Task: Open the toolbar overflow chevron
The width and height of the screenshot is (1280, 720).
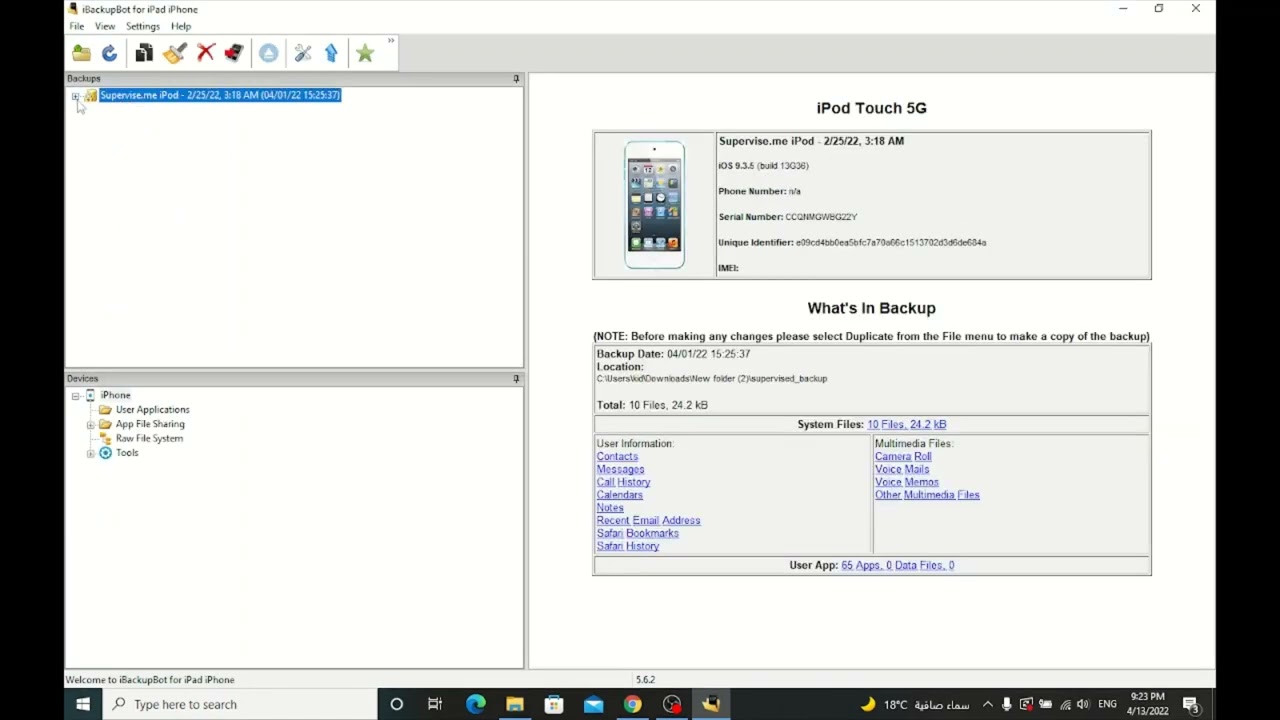Action: point(391,41)
